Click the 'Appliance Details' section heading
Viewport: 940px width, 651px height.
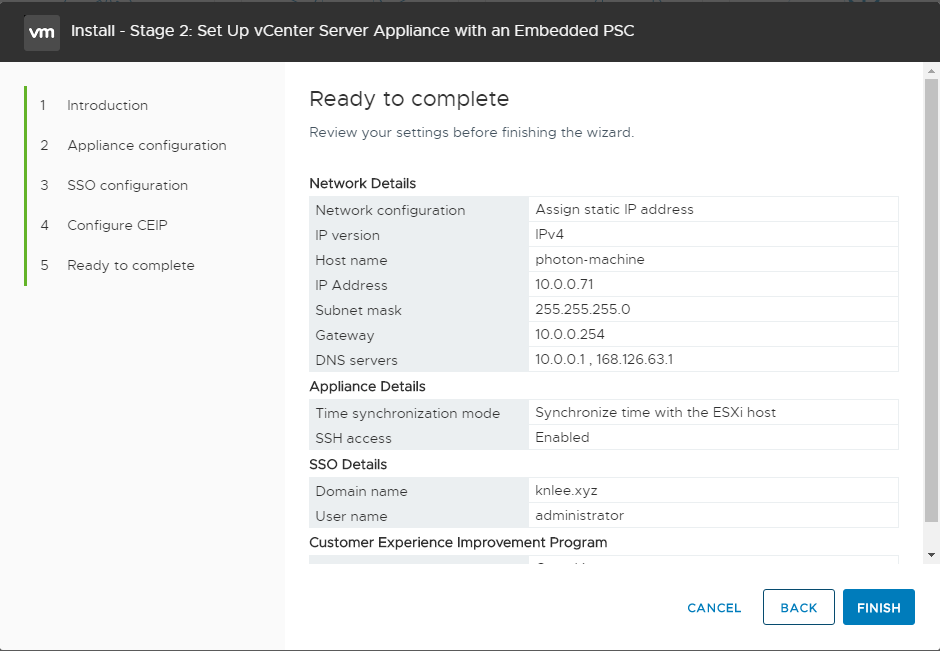(367, 387)
